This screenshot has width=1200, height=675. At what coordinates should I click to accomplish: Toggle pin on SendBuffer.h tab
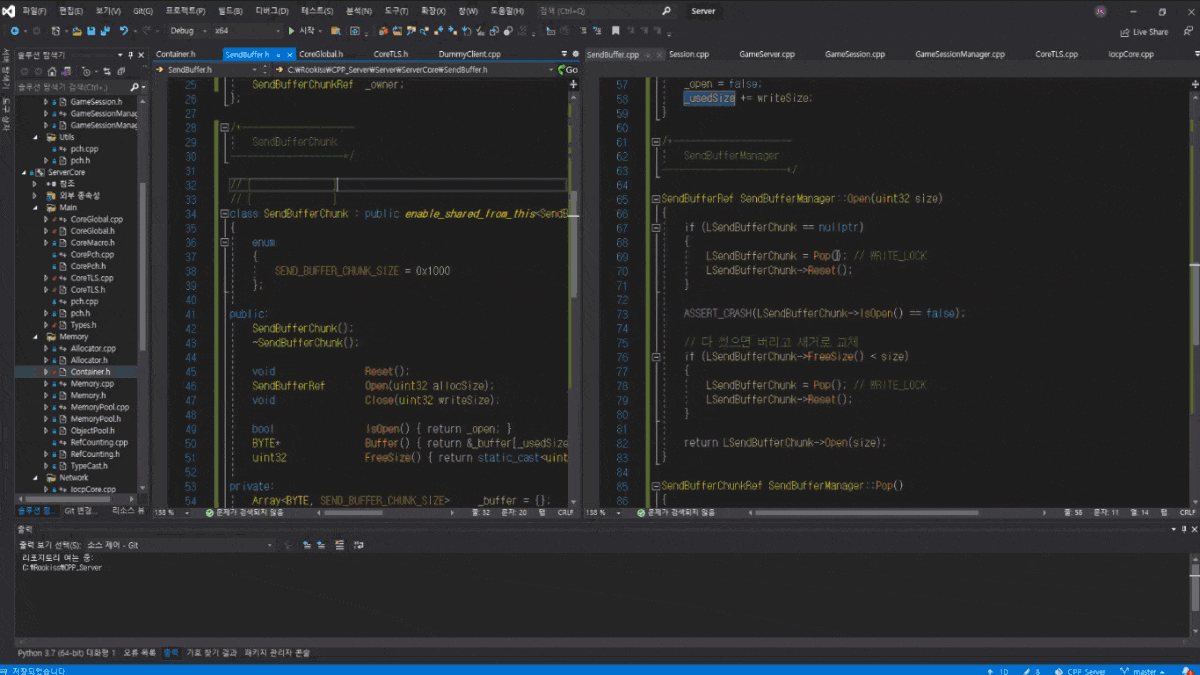click(278, 54)
